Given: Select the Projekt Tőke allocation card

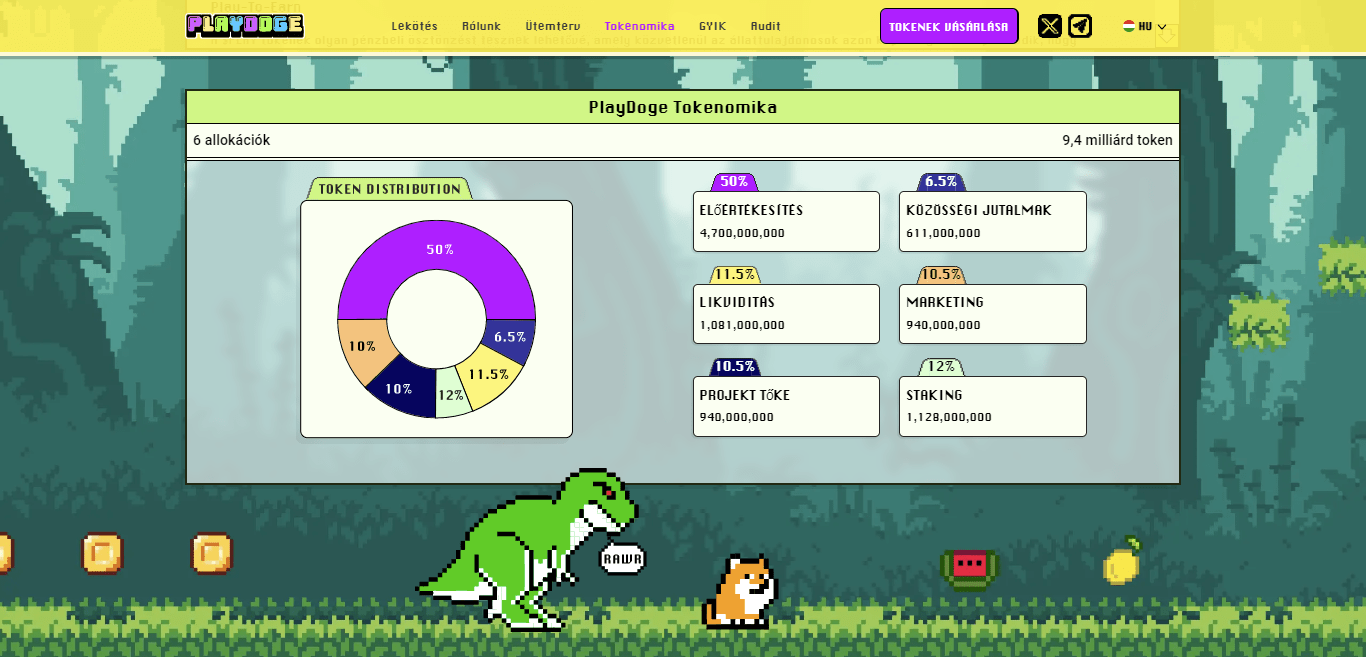Looking at the screenshot, I should [786, 406].
